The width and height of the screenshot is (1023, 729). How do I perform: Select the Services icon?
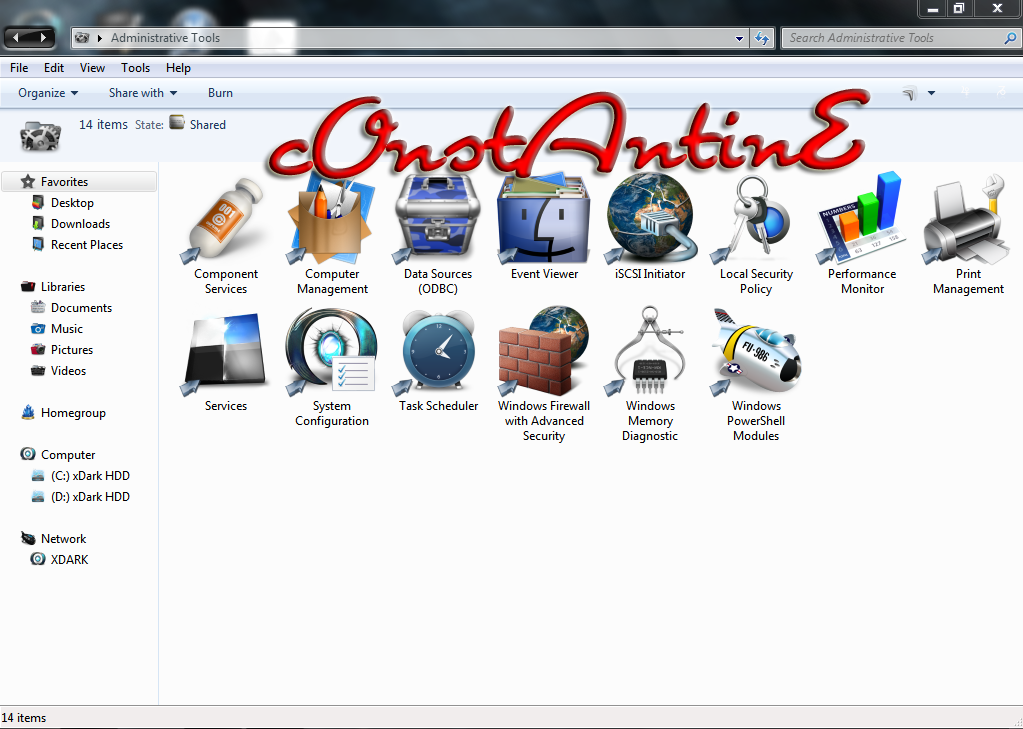[x=226, y=352]
